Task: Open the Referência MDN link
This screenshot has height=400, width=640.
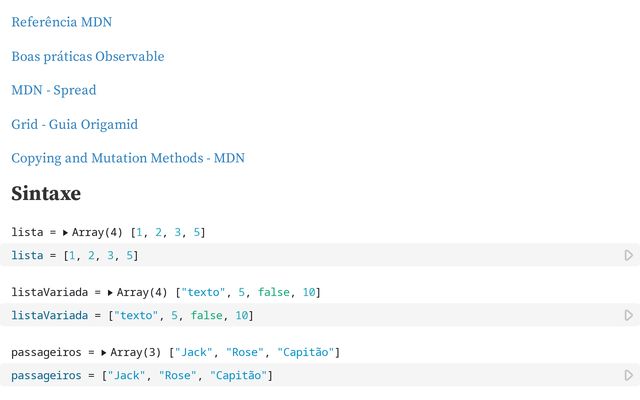Action: [x=61, y=22]
